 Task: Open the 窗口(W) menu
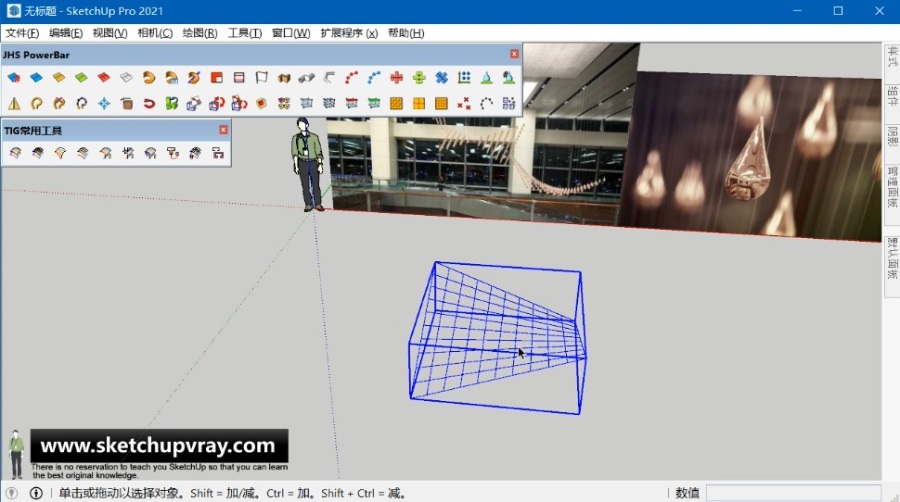(291, 33)
